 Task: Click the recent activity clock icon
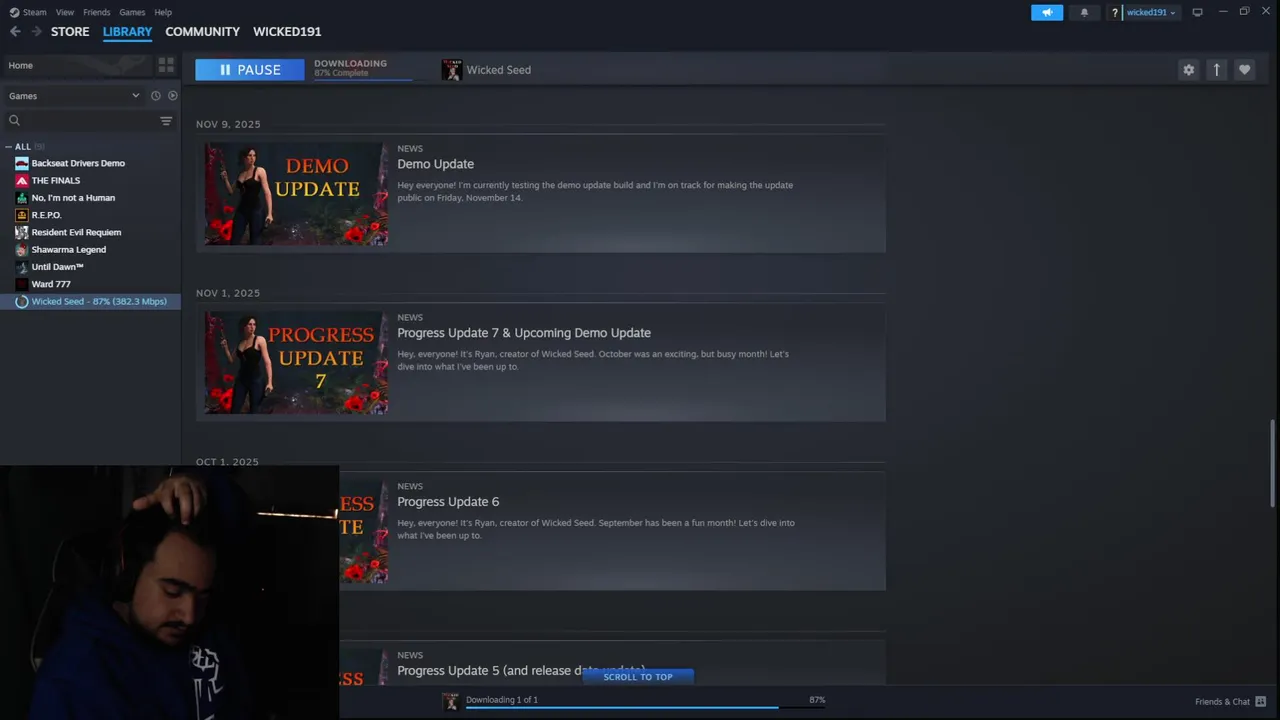click(155, 96)
